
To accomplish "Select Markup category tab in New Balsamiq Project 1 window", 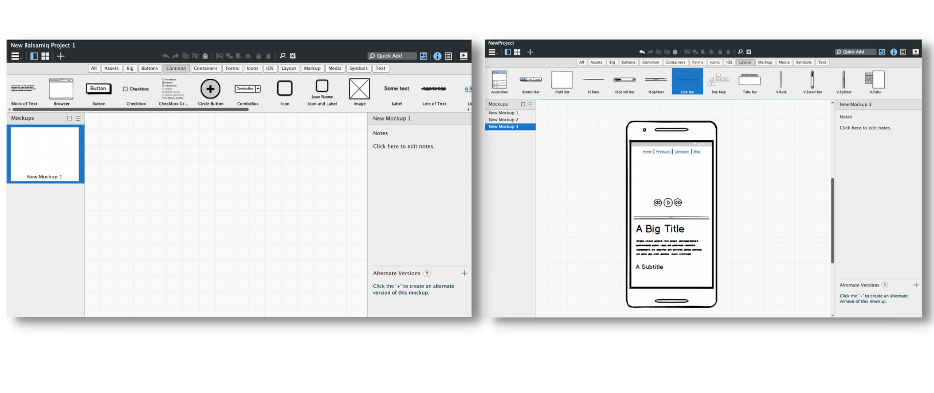I will 312,68.
